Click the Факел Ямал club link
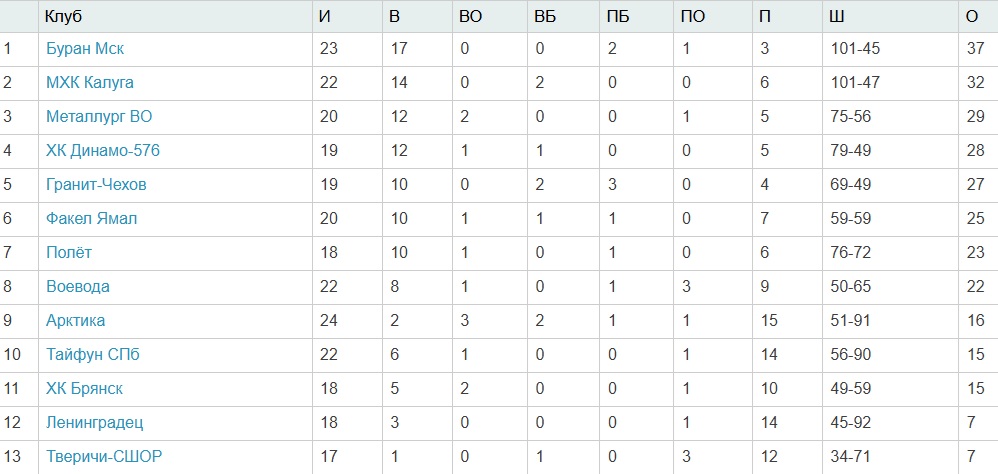The width and height of the screenshot is (998, 474). pyautogui.click(x=92, y=218)
